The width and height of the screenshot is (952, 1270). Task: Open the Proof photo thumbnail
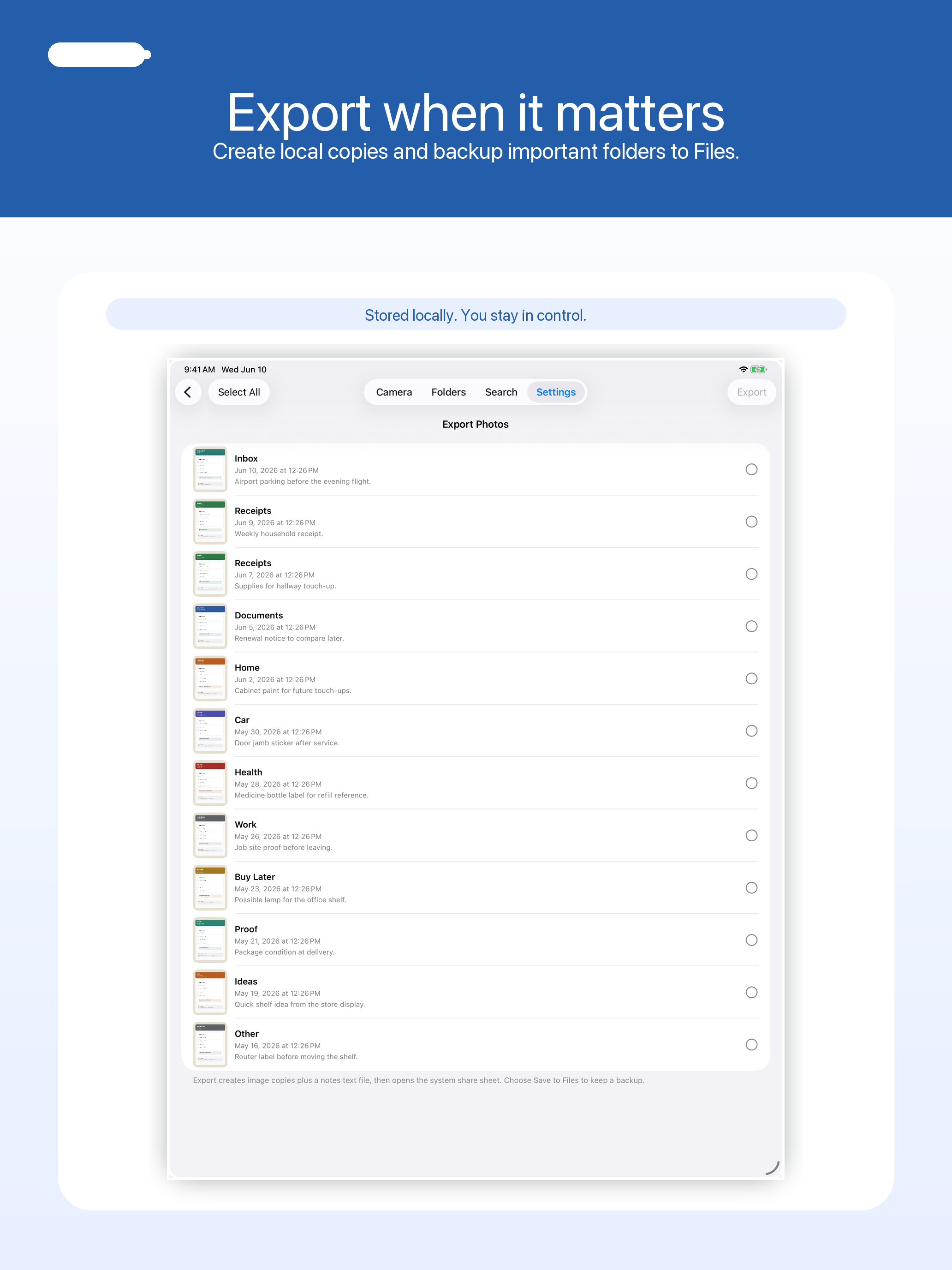210,939
